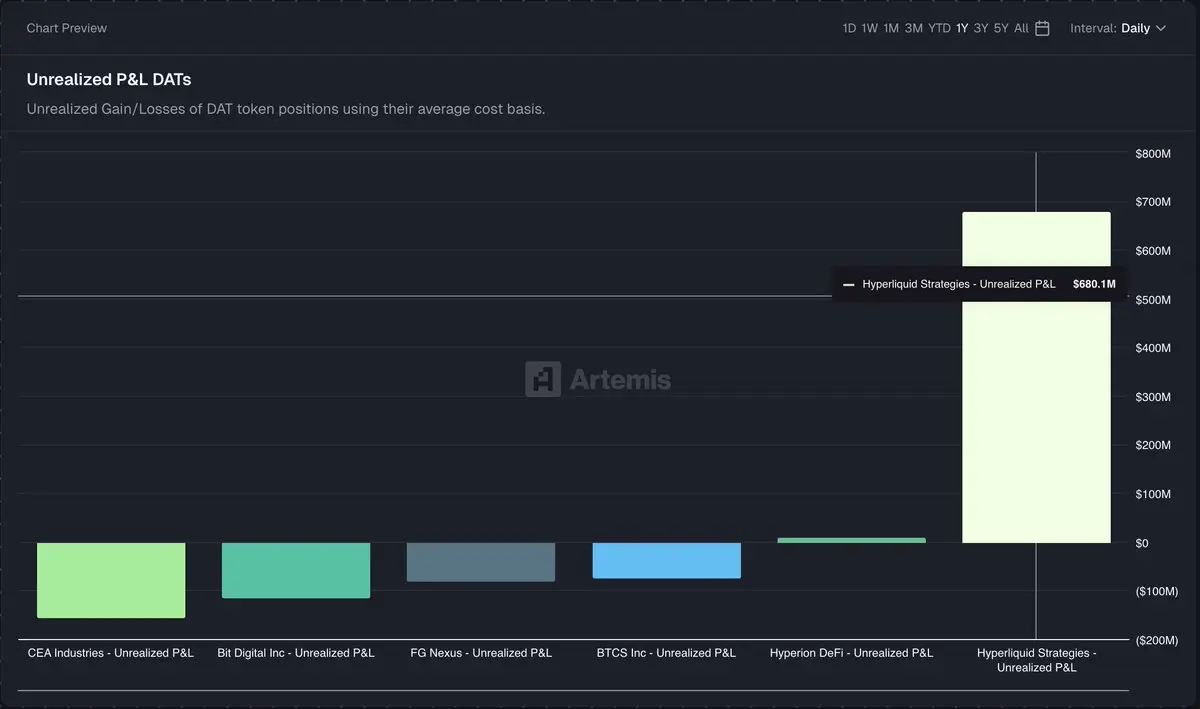Click the Hyperliquid Strategies axis label
This screenshot has height=709, width=1200.
(x=1037, y=660)
